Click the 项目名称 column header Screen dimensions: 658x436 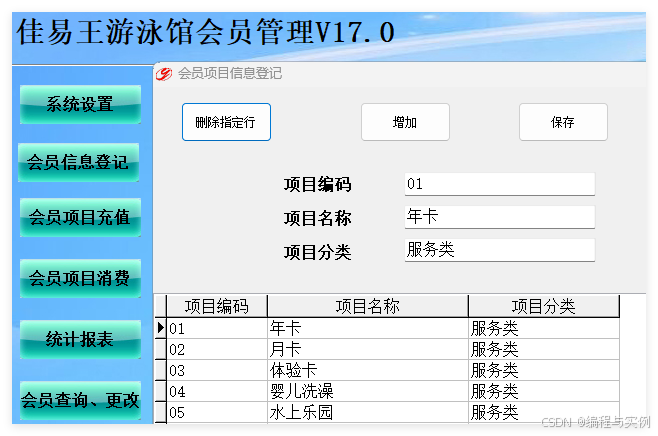click(x=368, y=306)
